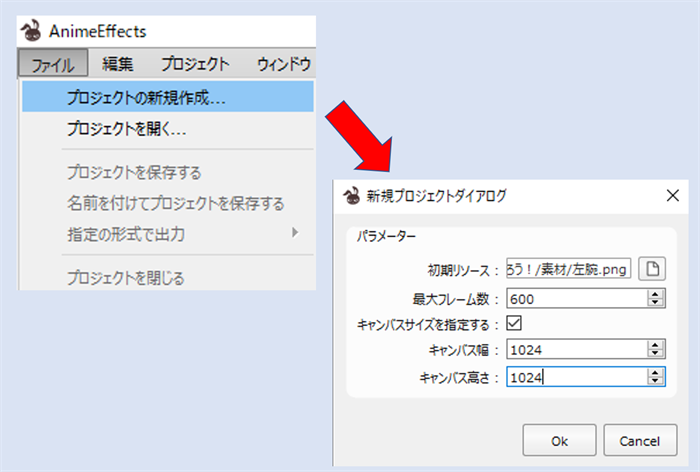Click 名前を付けてプロジェクトを保存する entry

coord(168,203)
